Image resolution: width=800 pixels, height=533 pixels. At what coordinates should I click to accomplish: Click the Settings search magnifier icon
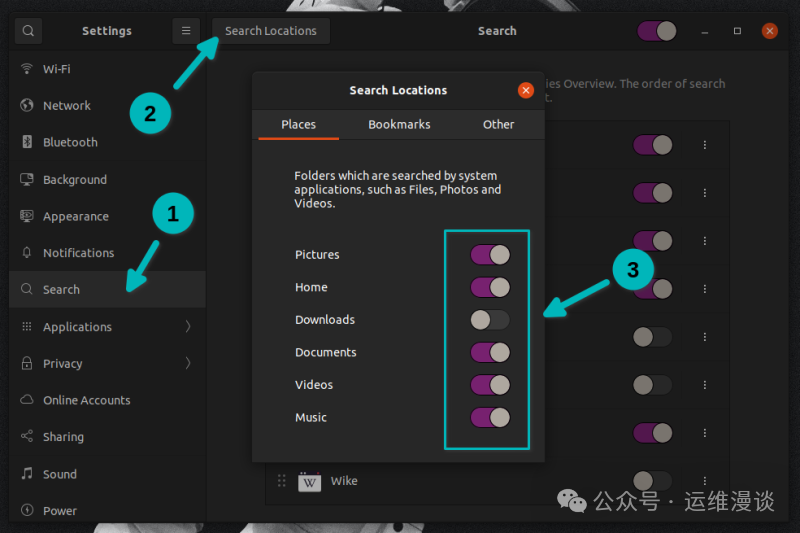coord(28,31)
